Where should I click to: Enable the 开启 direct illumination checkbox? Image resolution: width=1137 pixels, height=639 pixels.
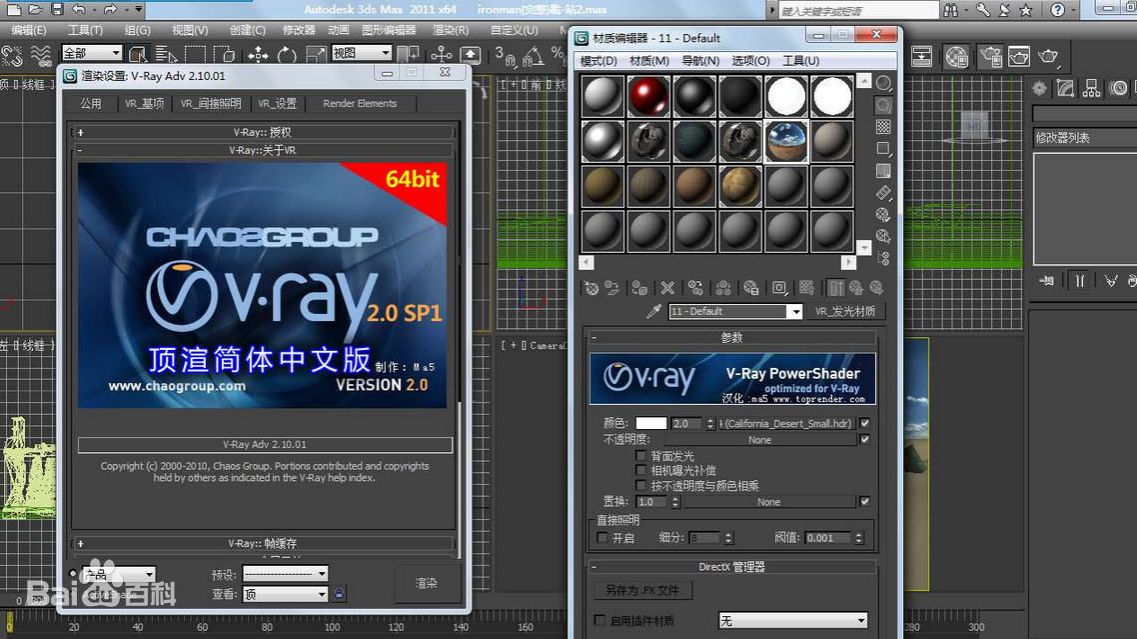point(602,537)
